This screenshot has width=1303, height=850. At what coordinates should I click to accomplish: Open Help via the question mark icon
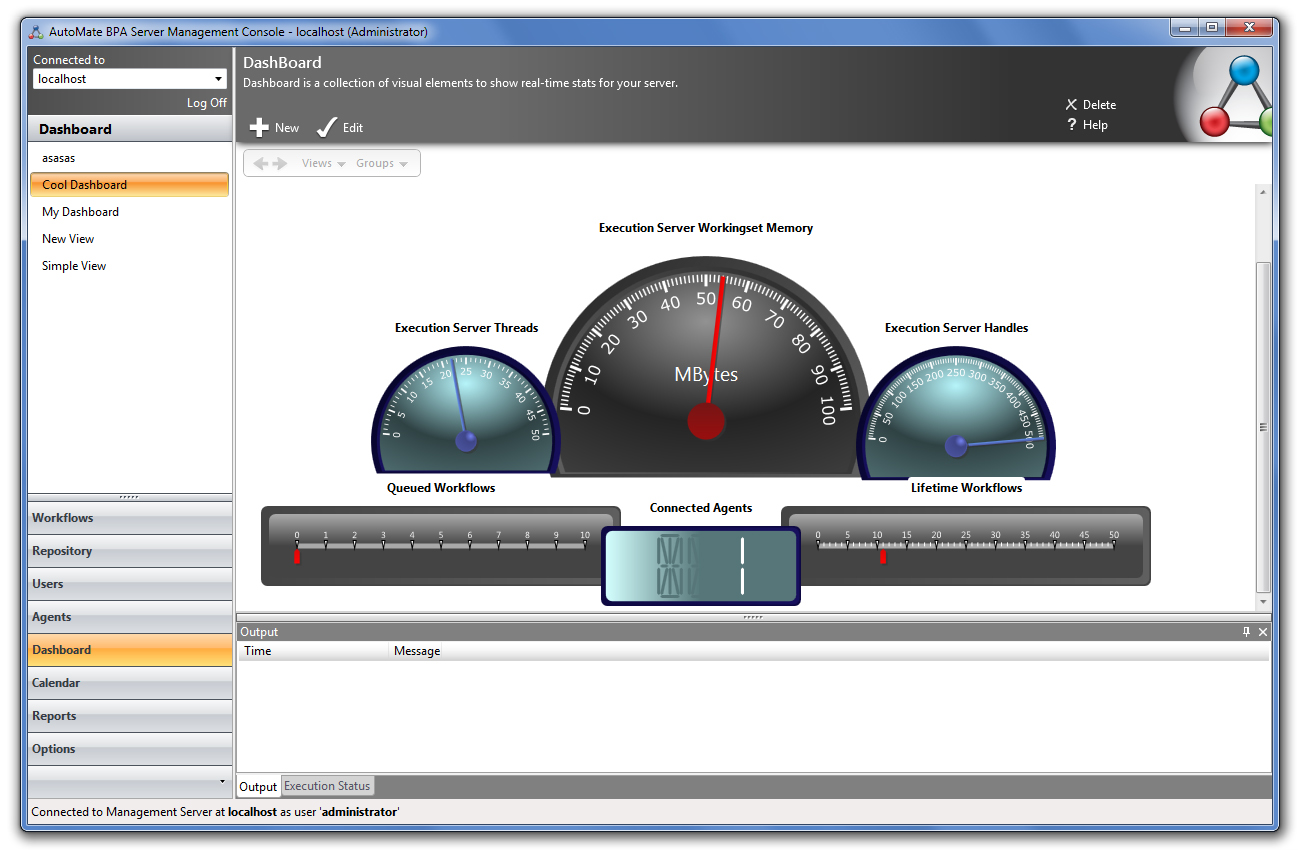(1070, 124)
